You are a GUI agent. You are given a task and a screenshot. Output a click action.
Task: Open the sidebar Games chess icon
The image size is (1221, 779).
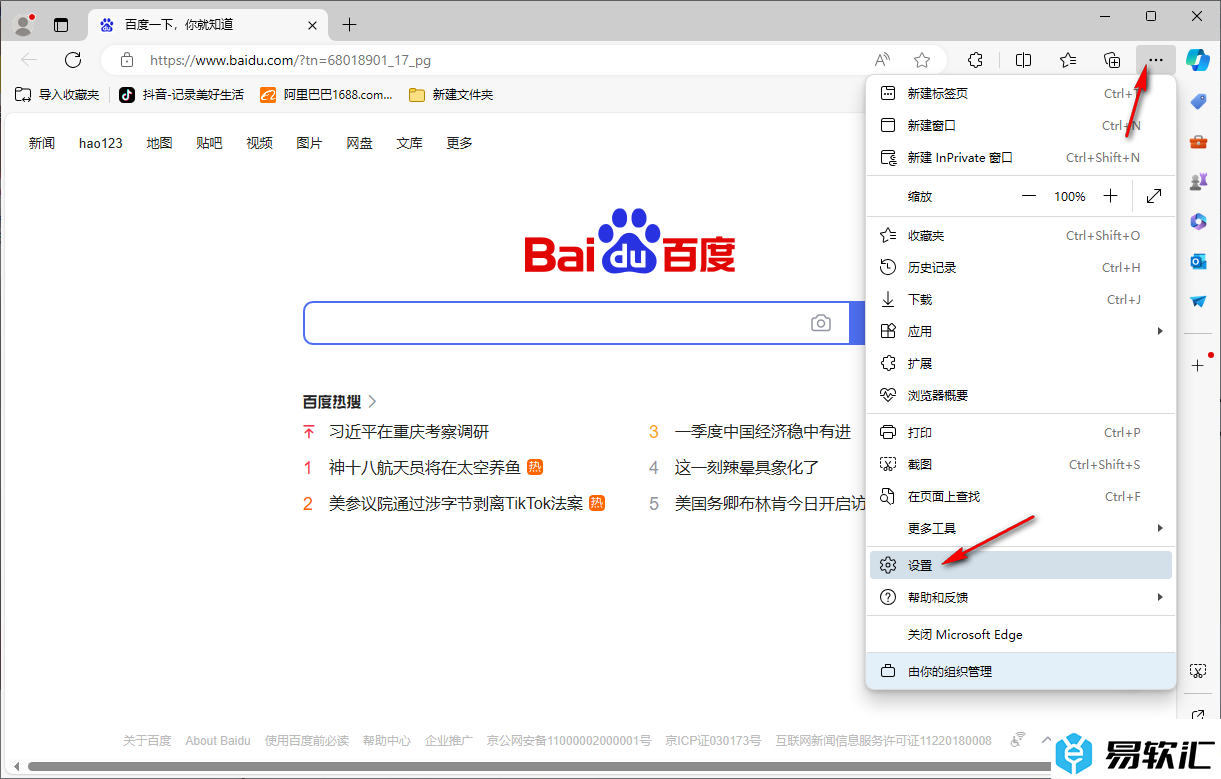(x=1198, y=182)
